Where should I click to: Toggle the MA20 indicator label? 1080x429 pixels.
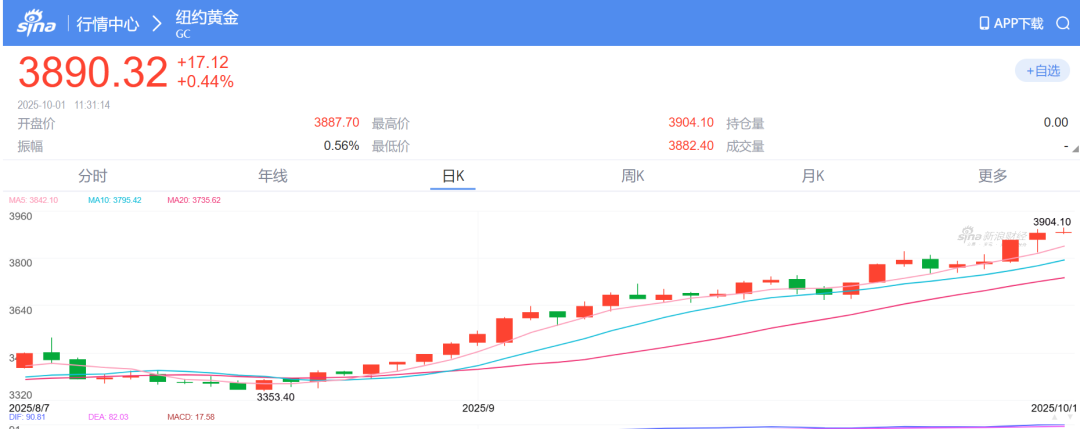point(192,201)
